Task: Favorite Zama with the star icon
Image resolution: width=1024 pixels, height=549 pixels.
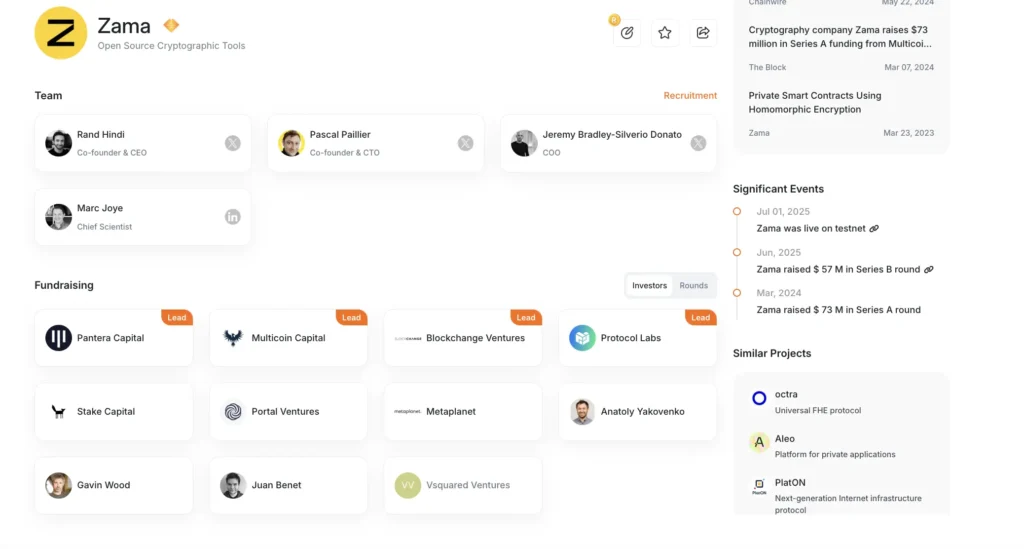Action: 665,33
